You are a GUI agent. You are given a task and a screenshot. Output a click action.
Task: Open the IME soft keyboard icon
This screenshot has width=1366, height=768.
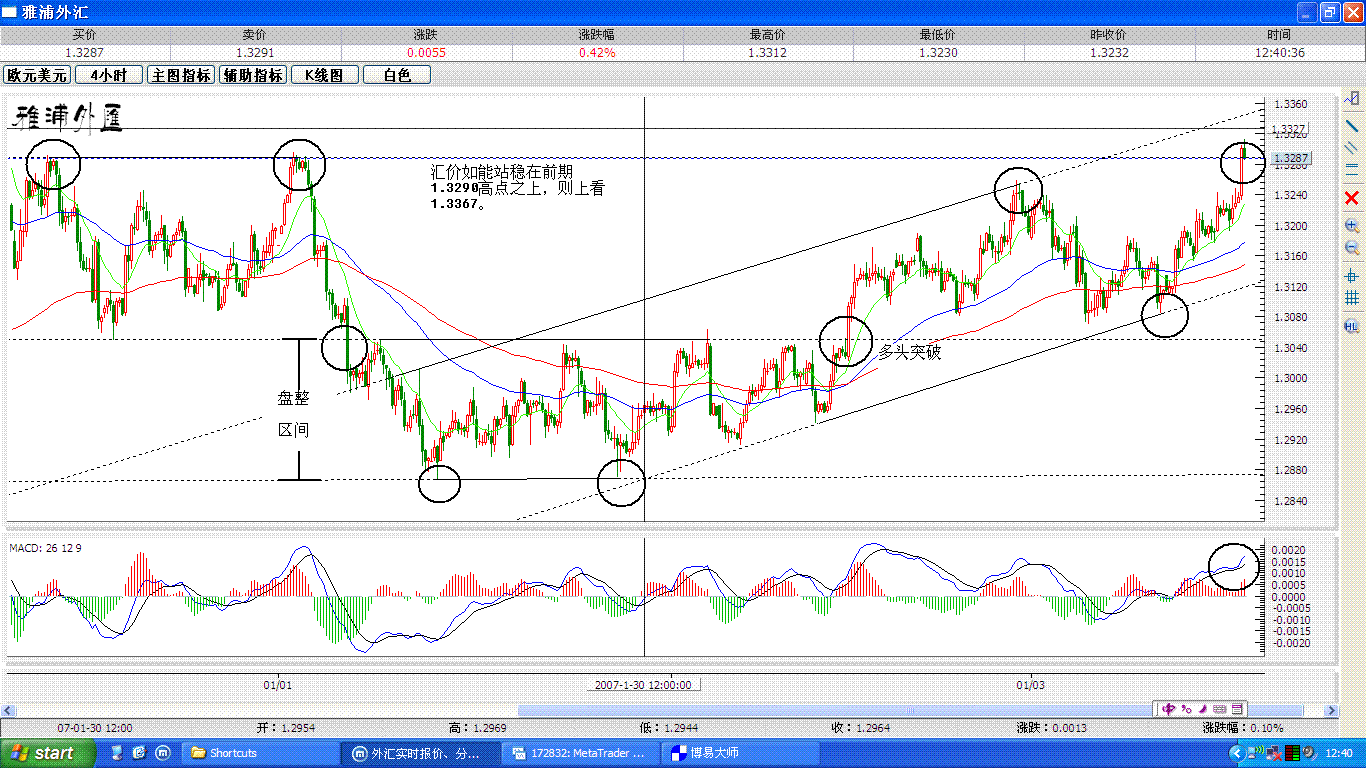click(x=1219, y=709)
